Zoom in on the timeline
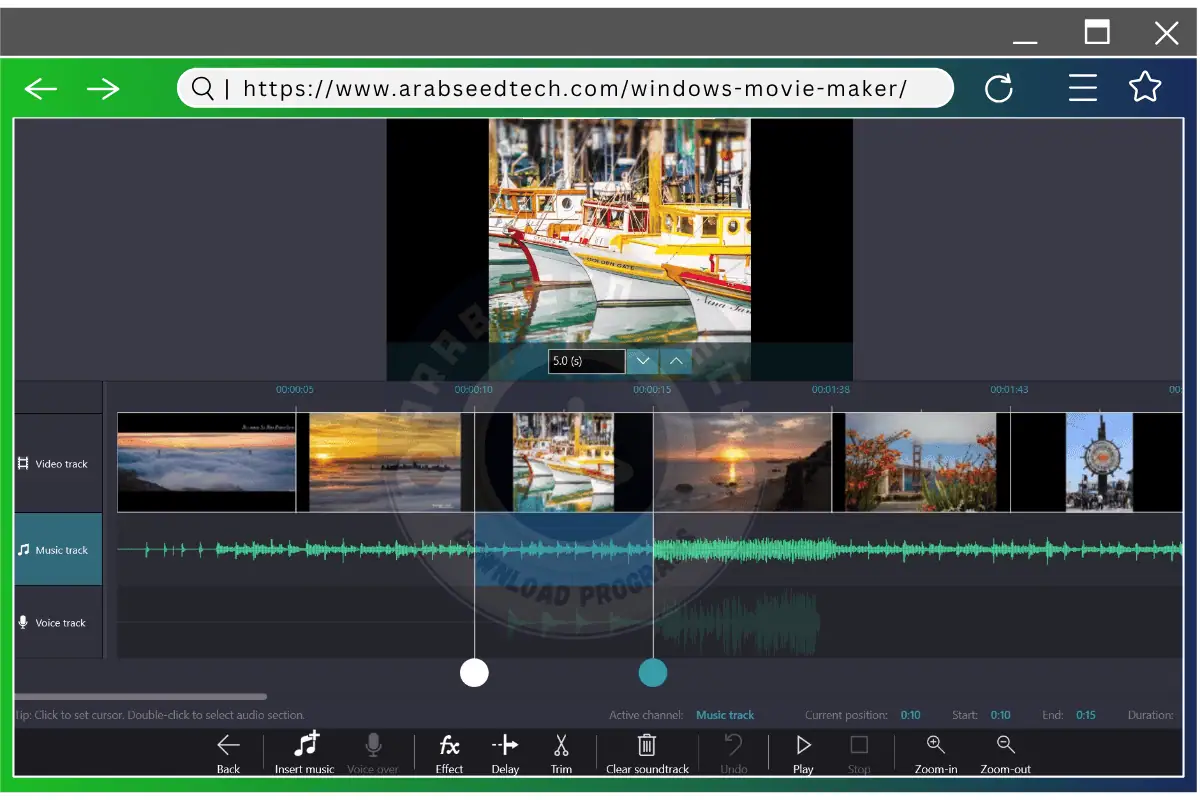This screenshot has height=800, width=1200. click(x=935, y=747)
